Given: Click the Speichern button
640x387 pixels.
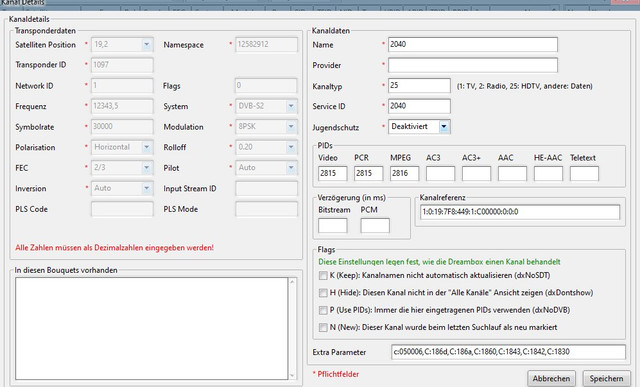Looking at the screenshot, I should pyautogui.click(x=606, y=378).
